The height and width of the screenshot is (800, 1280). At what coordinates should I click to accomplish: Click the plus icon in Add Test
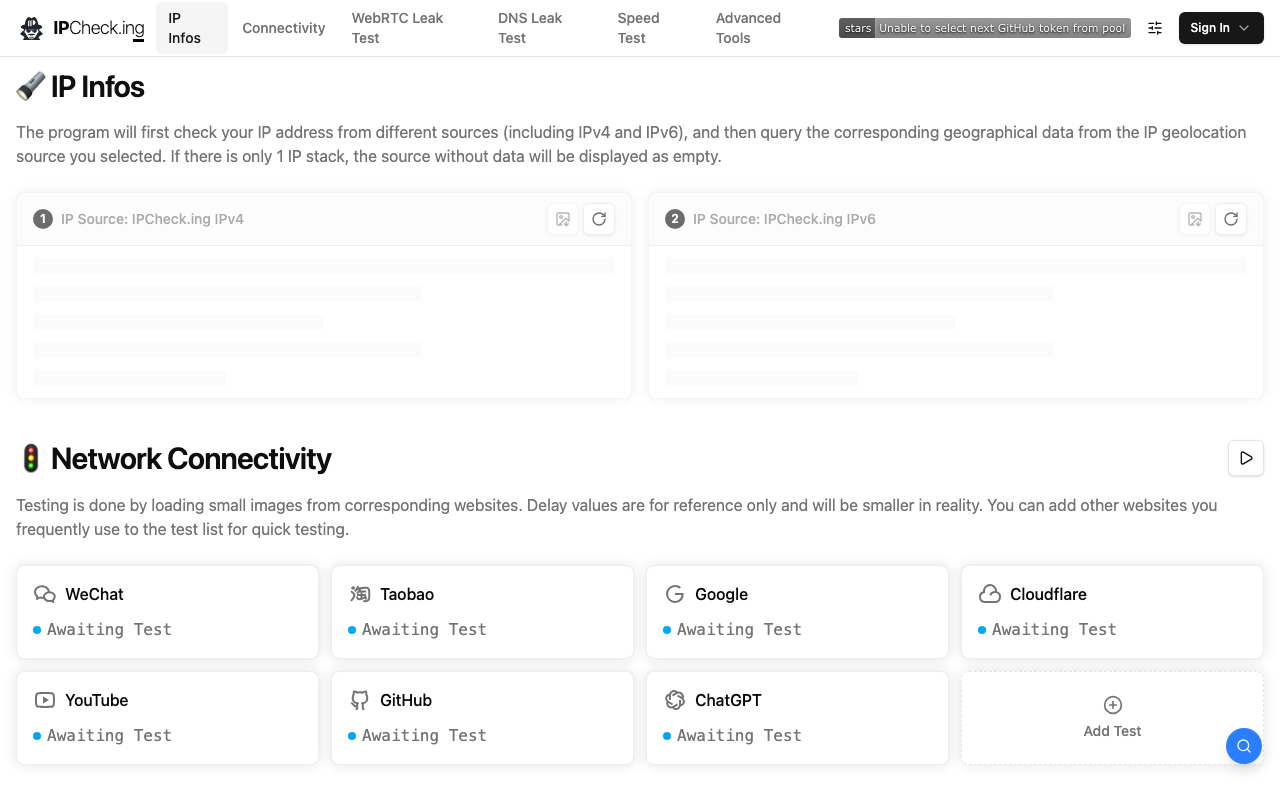[1112, 705]
